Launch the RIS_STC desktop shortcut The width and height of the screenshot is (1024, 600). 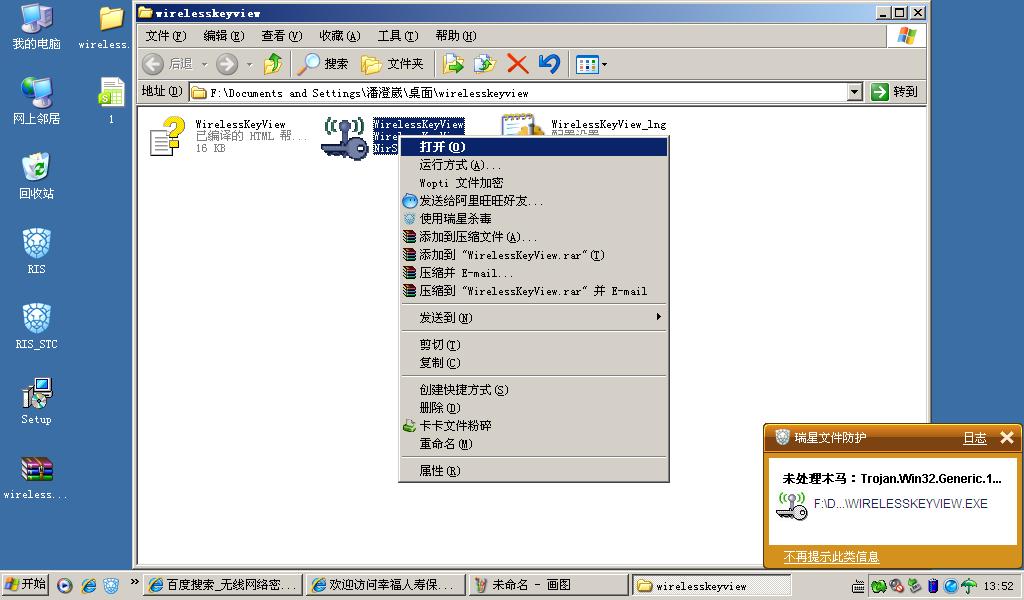point(37,326)
